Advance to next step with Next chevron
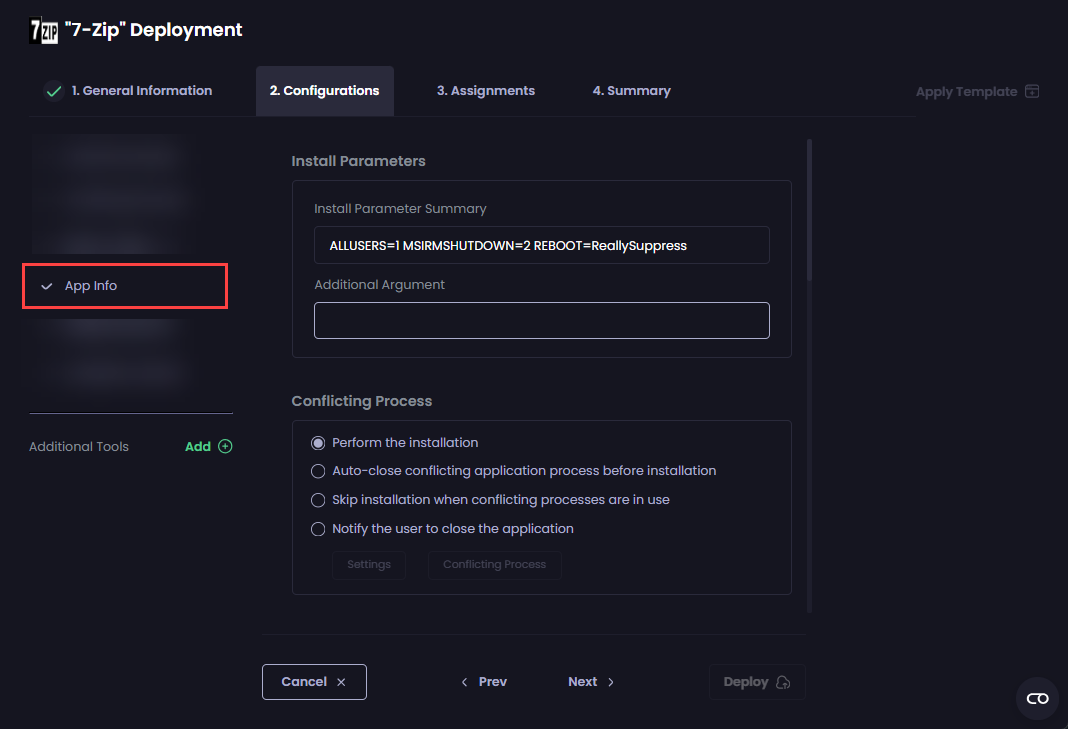 [610, 682]
